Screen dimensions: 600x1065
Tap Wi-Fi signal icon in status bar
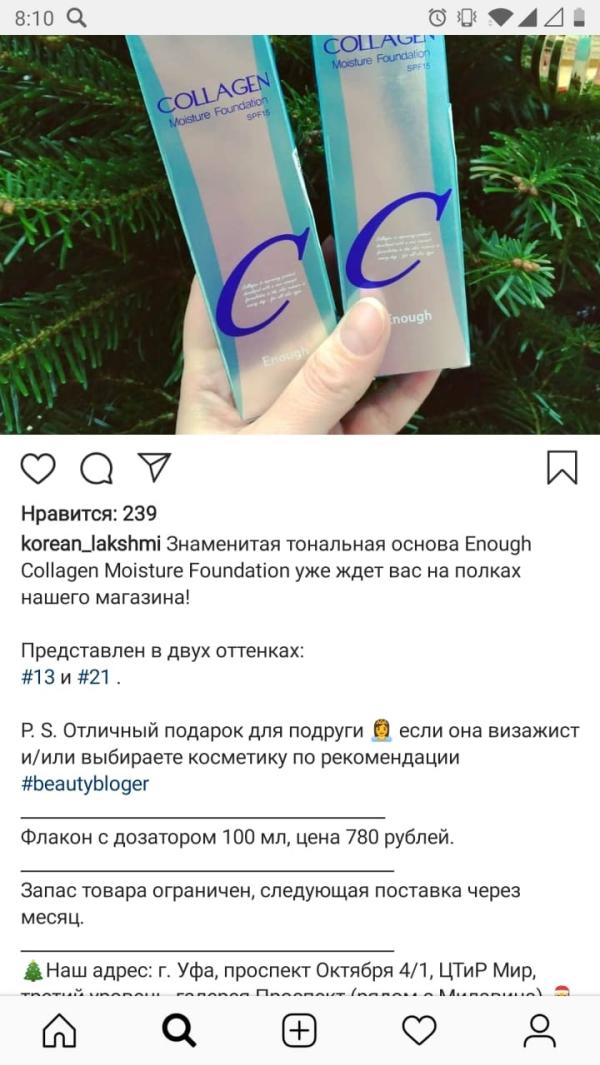coord(499,17)
